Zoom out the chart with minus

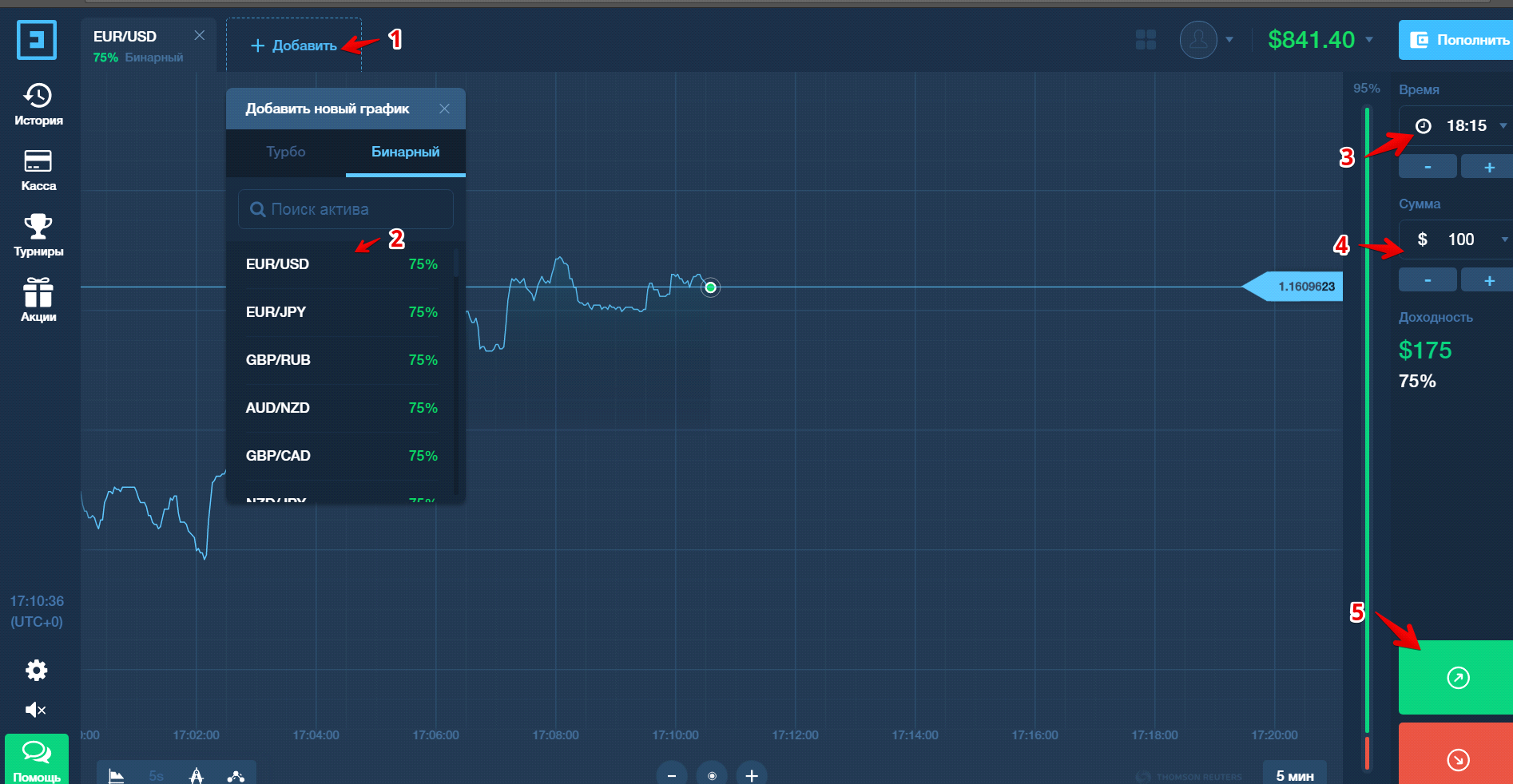coord(672,775)
